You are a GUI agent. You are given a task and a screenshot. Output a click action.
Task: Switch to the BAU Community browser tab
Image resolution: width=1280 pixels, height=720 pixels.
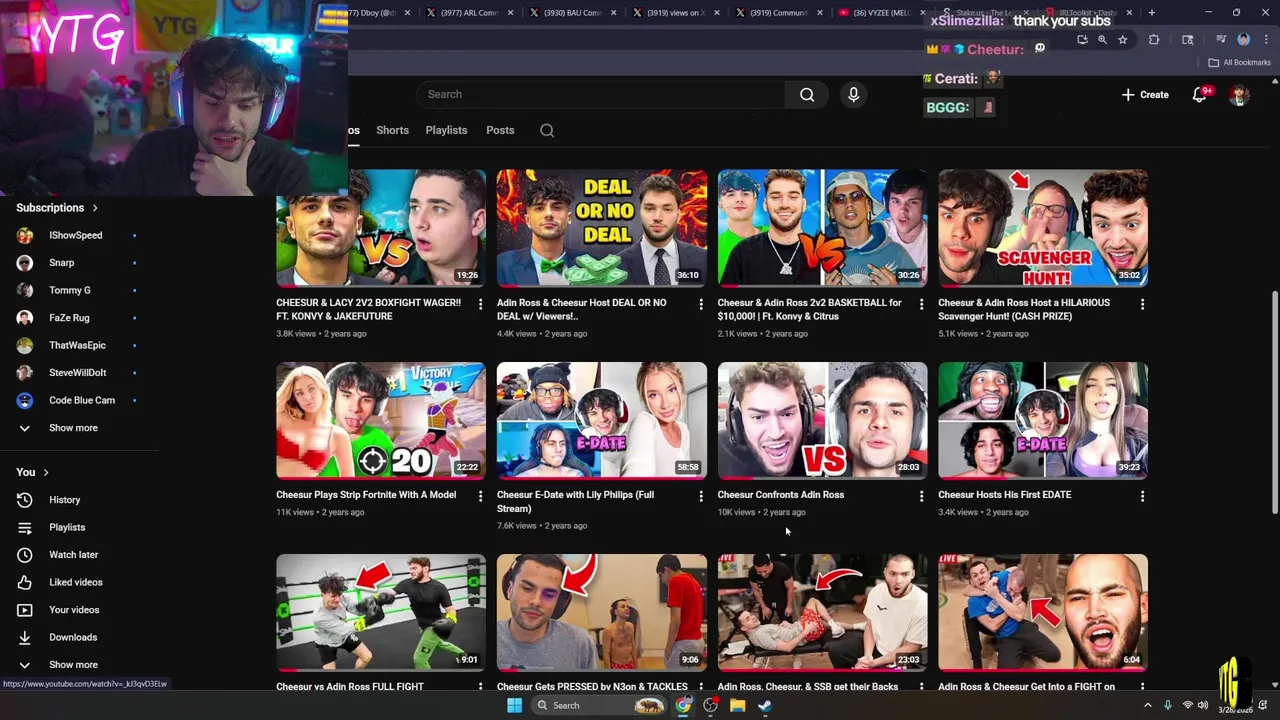(572, 13)
